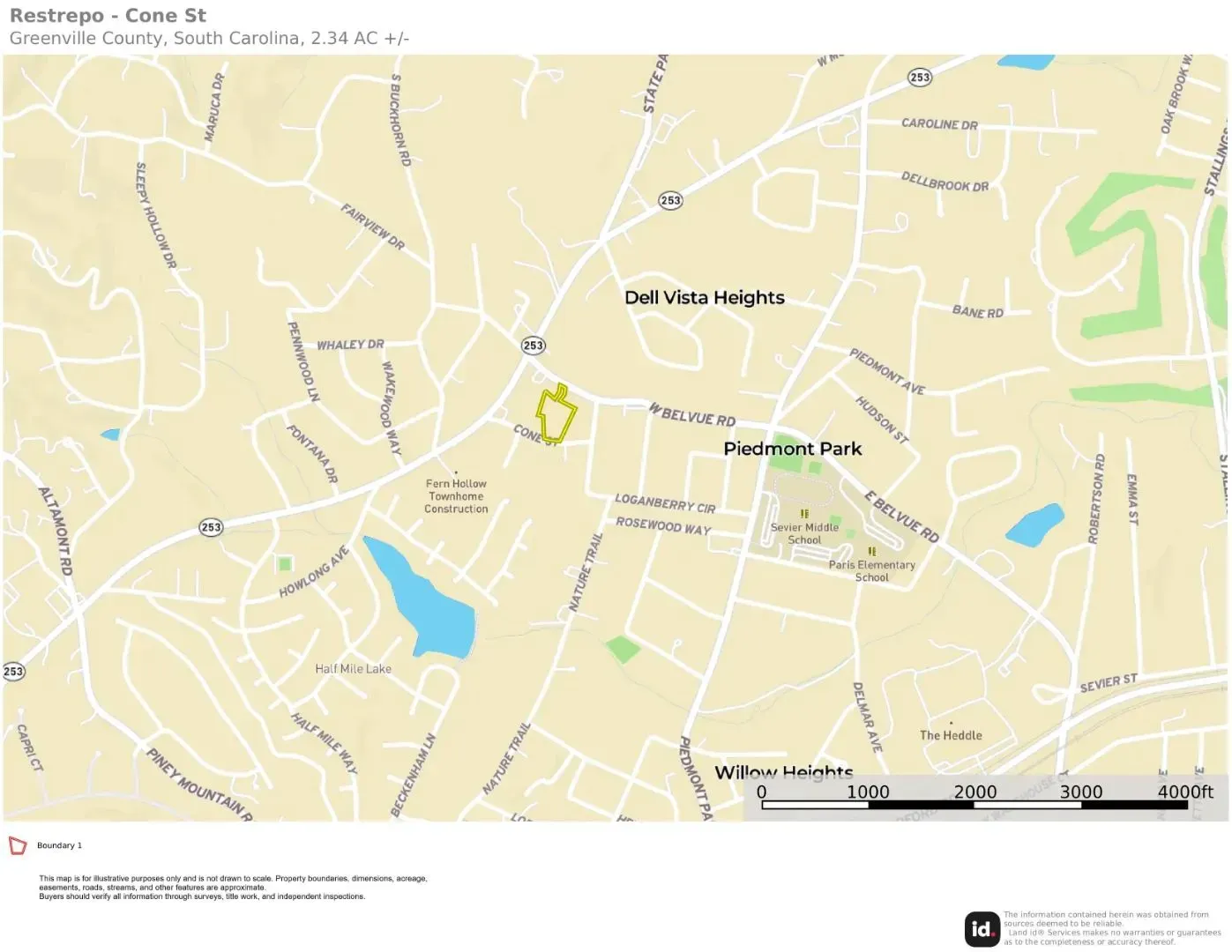The image size is (1232, 952).
Task: Click the Howlong Ave label
Action: click(x=314, y=572)
